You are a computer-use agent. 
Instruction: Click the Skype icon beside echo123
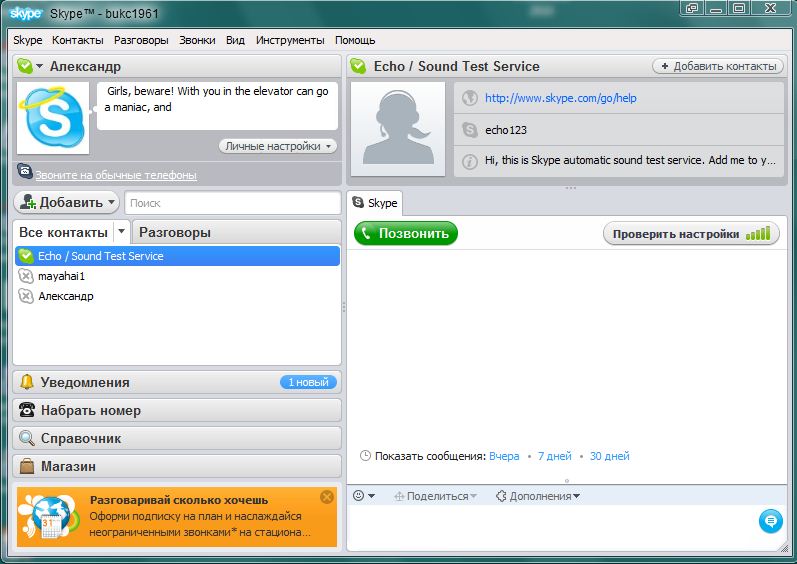[470, 130]
